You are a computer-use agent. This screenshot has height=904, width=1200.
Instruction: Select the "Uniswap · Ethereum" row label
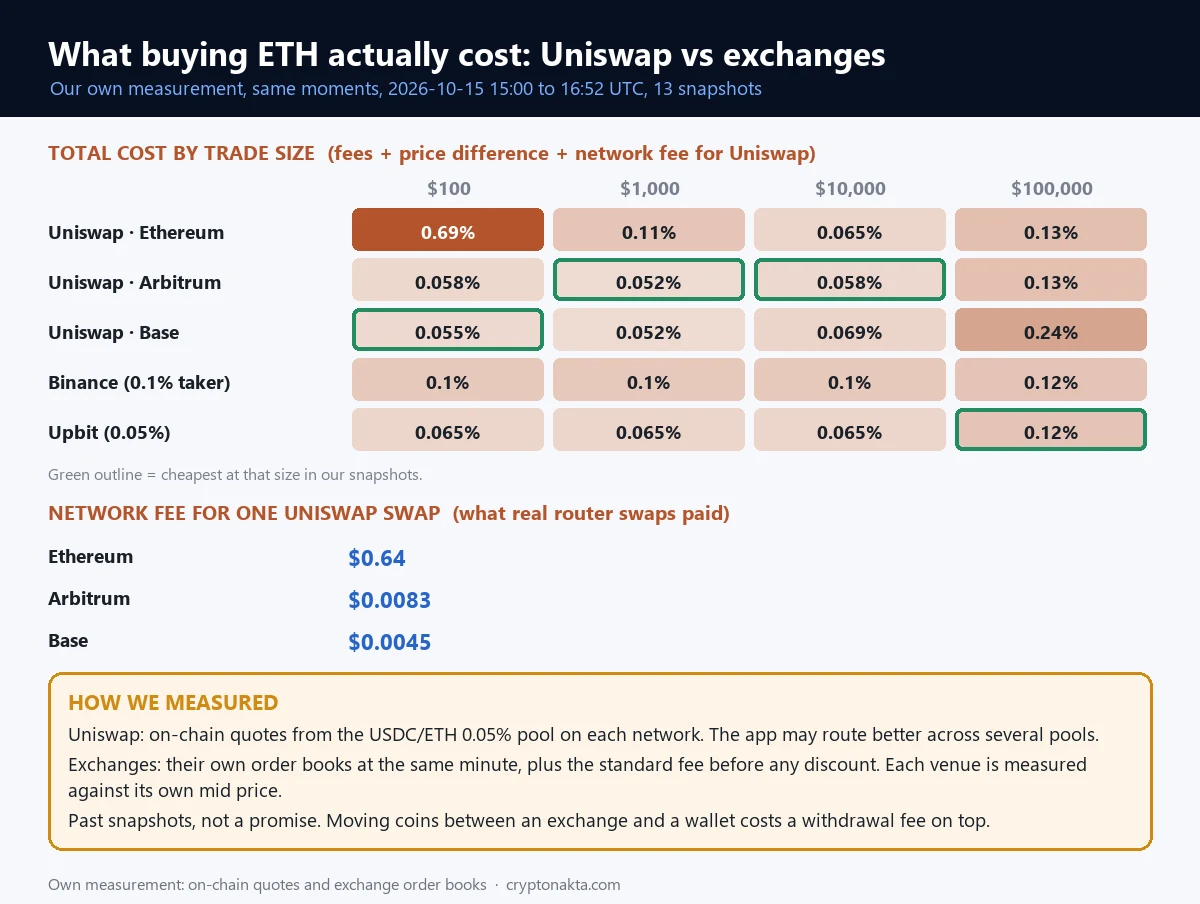(136, 233)
